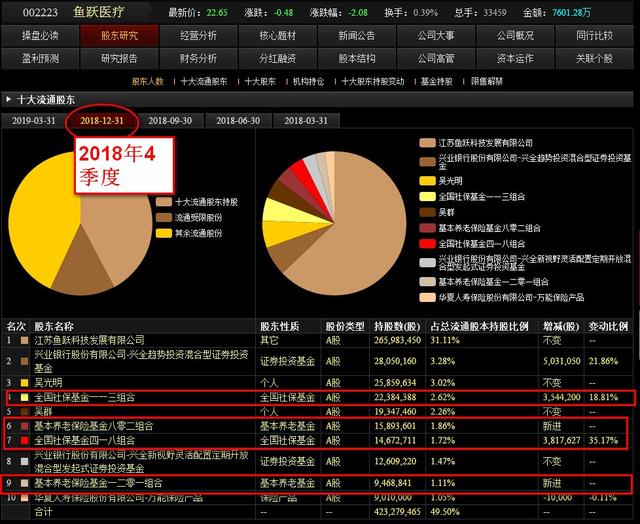This screenshot has height=524, width=640.
Task: Click 基本养老保险基金八零二组合 legend swatch
Action: [x=427, y=228]
